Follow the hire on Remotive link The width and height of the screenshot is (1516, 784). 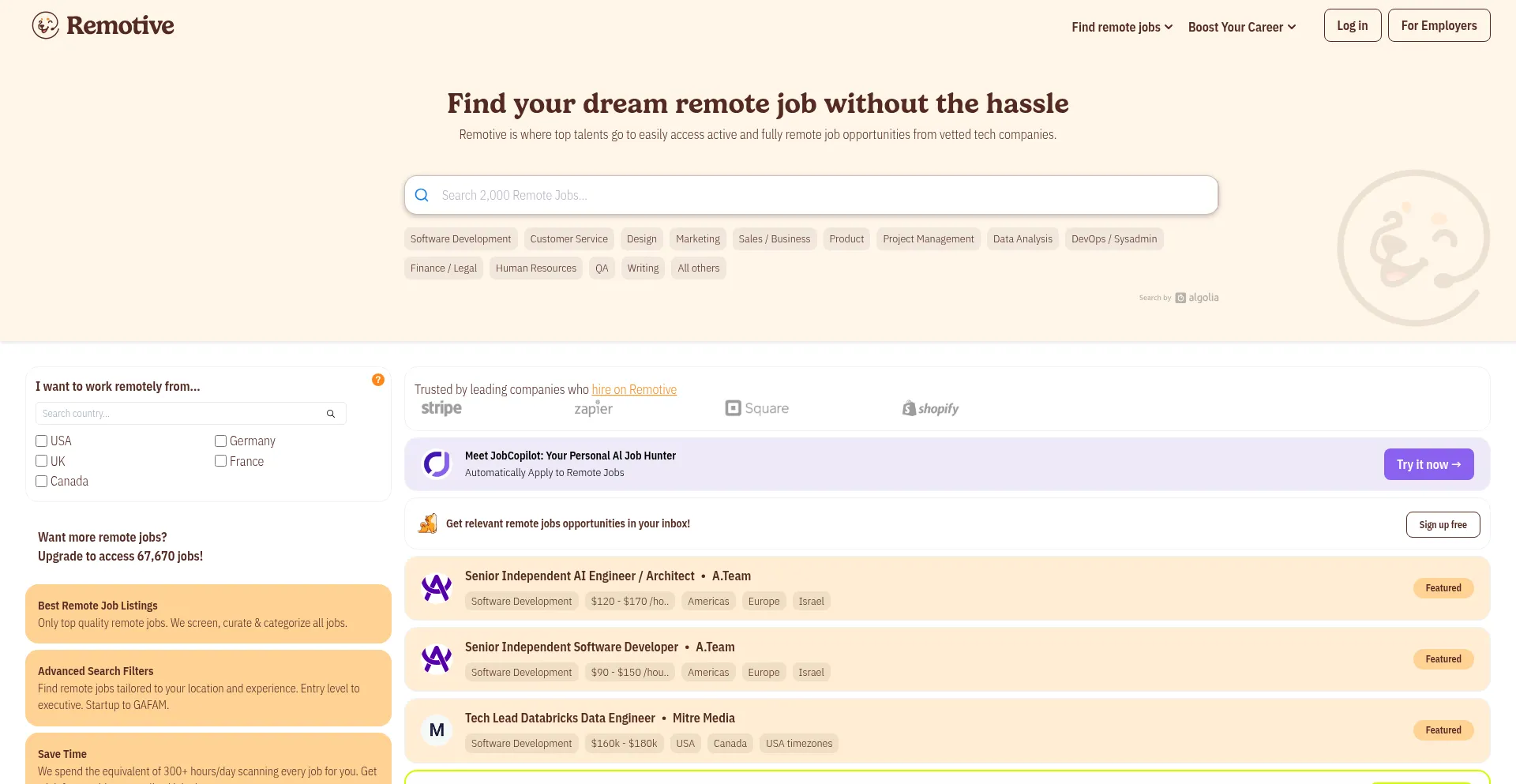tap(634, 389)
